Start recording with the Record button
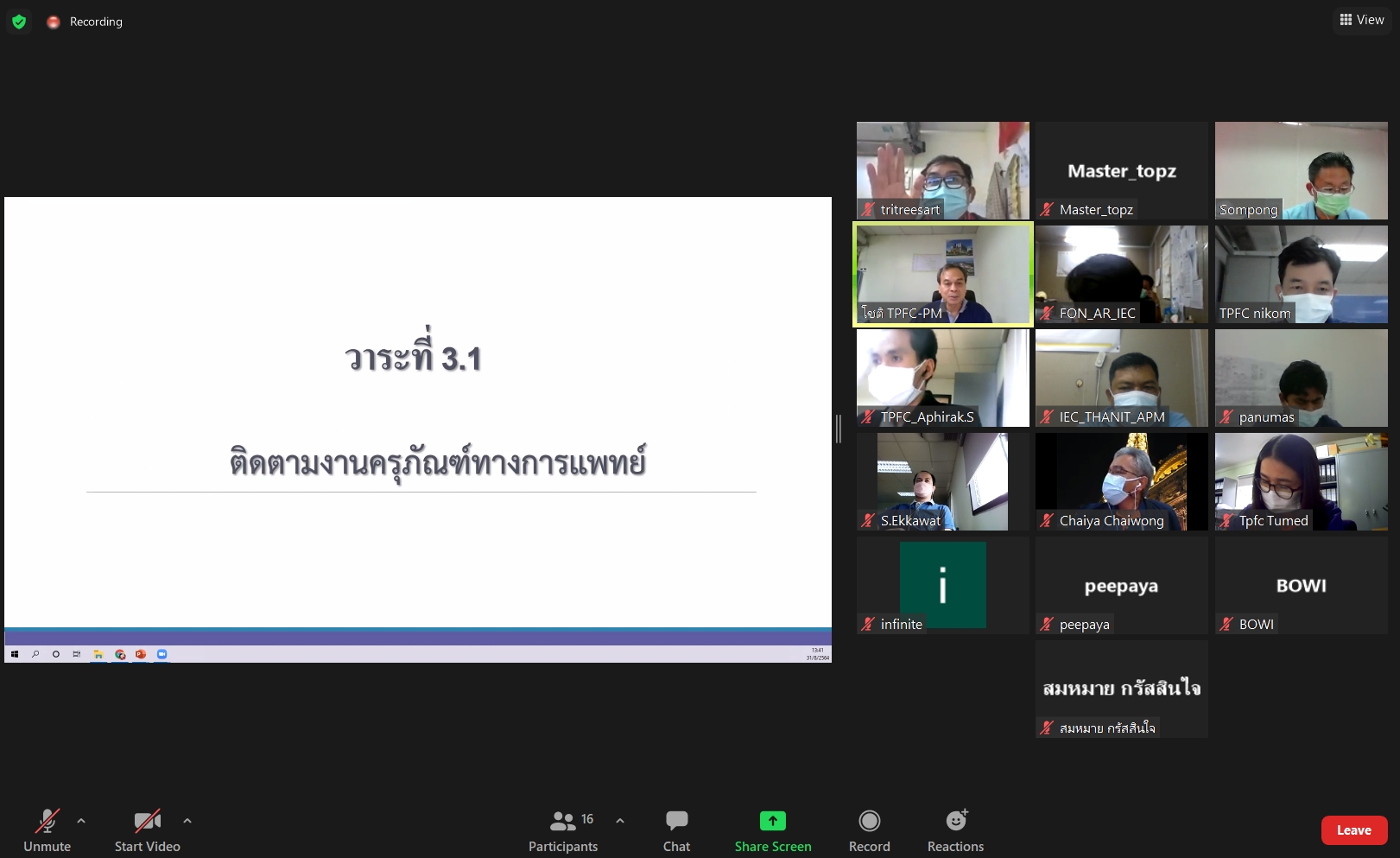This screenshot has width=1400, height=858. click(x=869, y=831)
